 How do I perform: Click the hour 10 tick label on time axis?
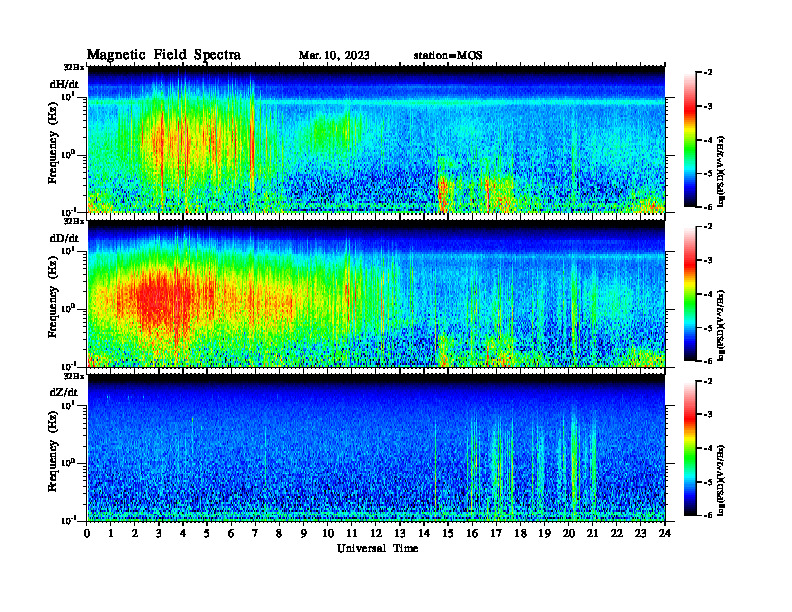click(328, 533)
